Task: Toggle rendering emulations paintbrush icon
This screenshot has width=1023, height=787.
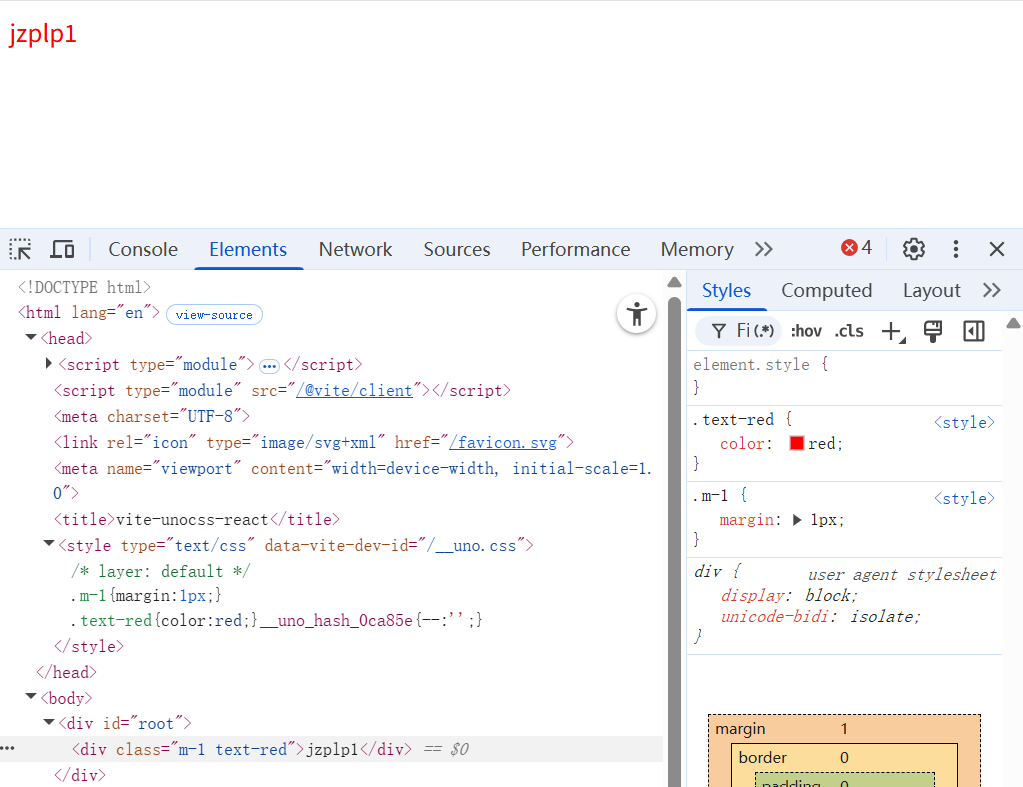Action: pyautogui.click(x=933, y=332)
